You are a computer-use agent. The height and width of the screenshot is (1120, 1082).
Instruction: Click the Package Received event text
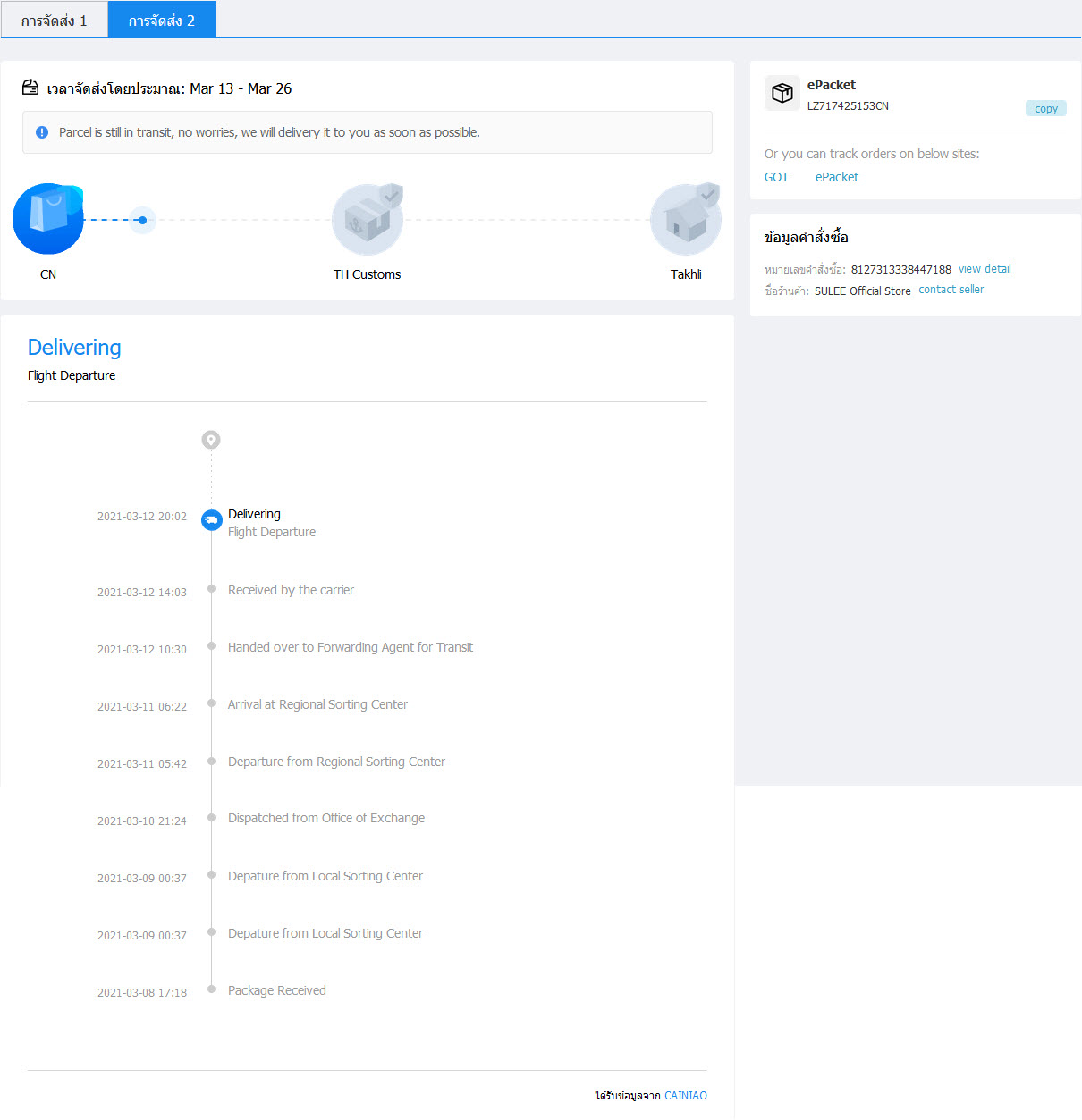pyautogui.click(x=277, y=990)
